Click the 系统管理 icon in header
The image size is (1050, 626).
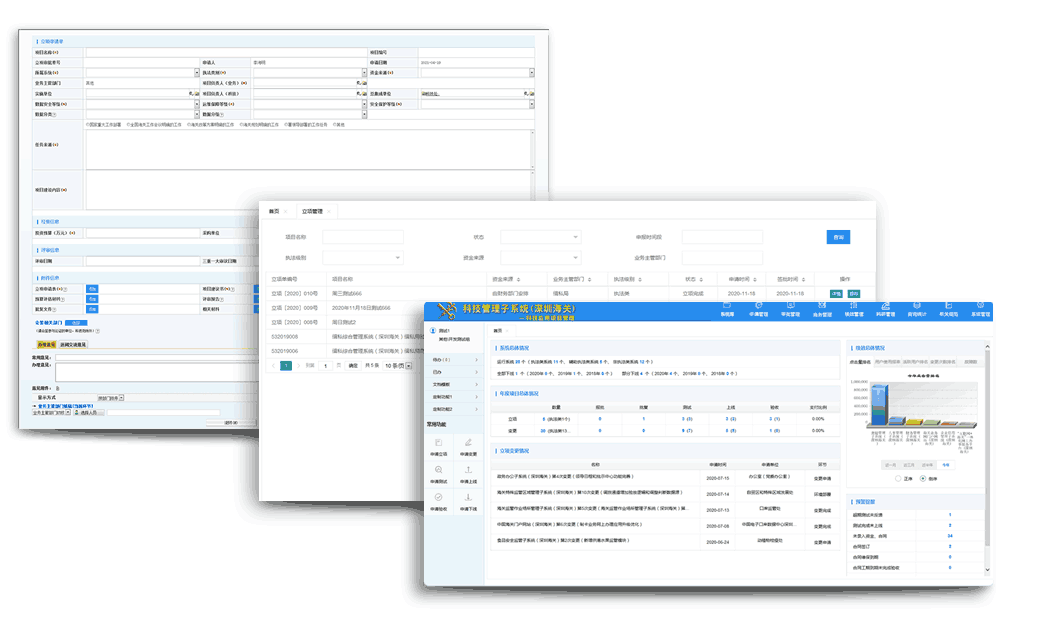pos(979,309)
